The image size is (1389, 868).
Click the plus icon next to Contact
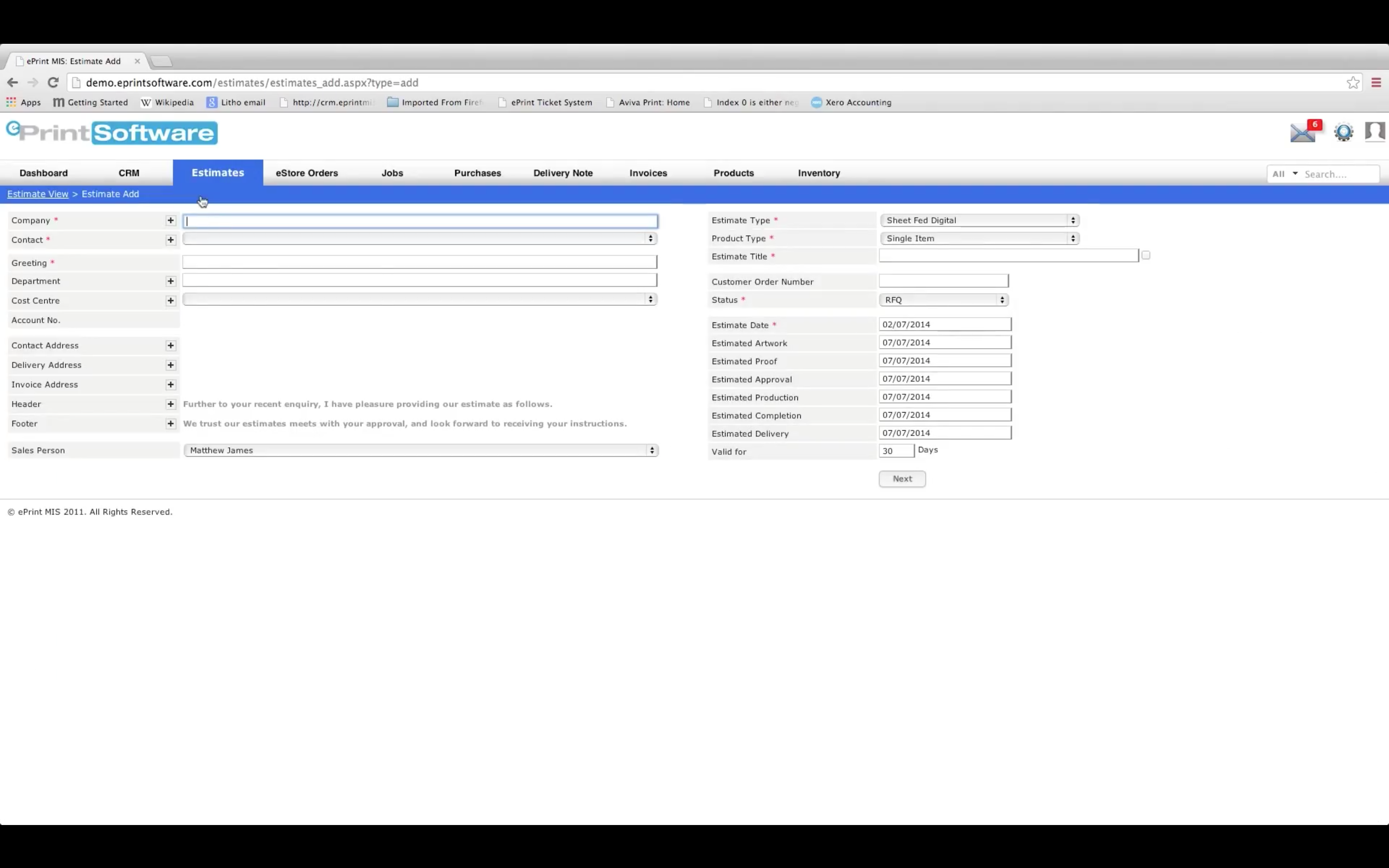coord(170,240)
